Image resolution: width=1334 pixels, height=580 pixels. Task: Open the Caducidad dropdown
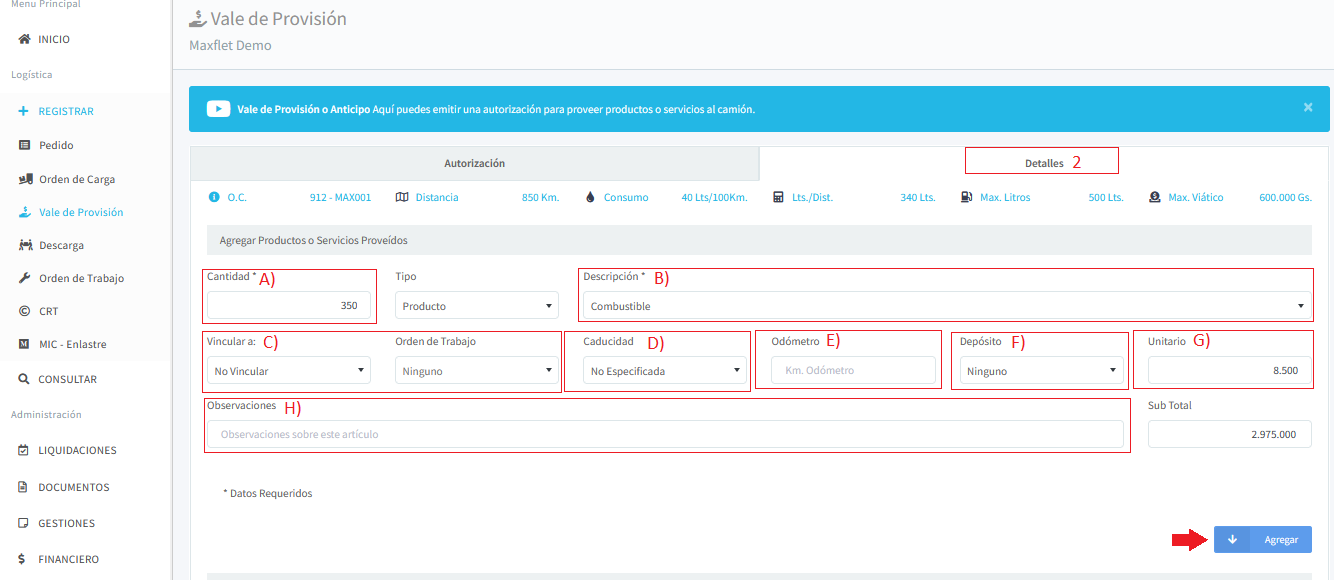point(664,371)
